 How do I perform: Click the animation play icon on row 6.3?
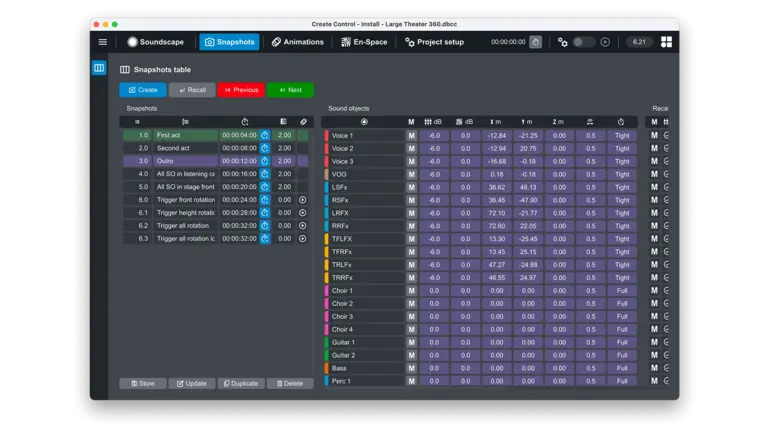pyautogui.click(x=303, y=239)
